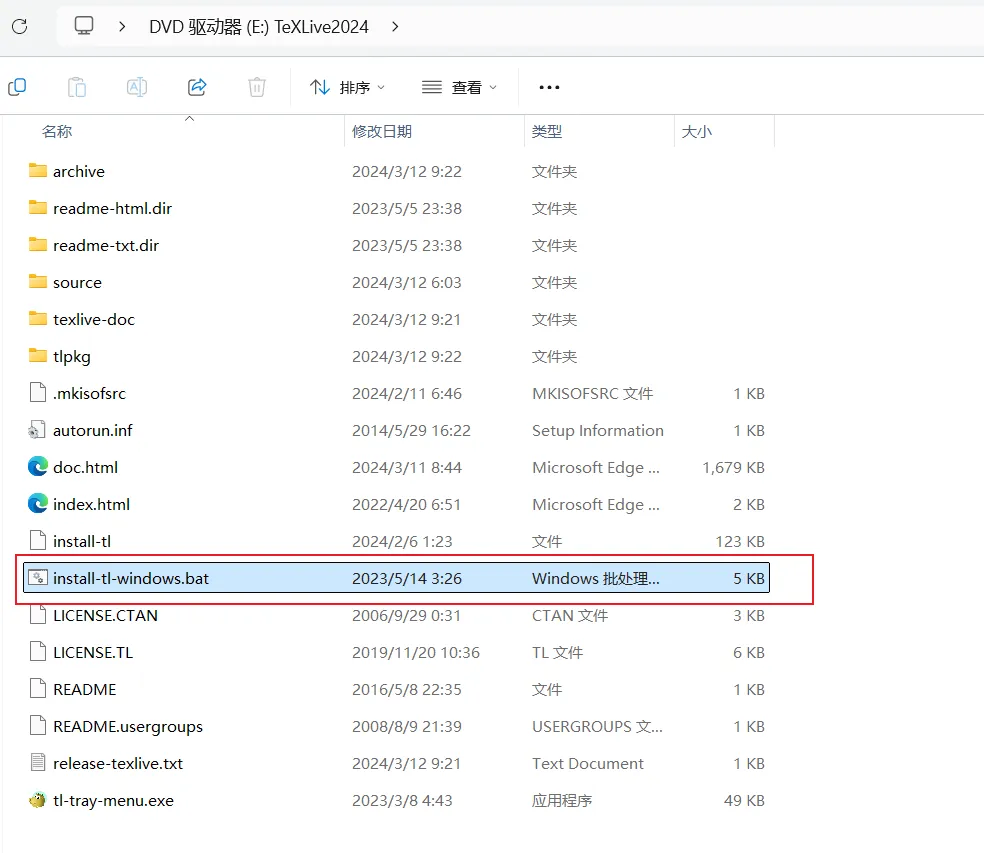Open path DVD 驱动器 (E:) TeXLive2024
Image resolution: width=984 pixels, height=853 pixels.
259,26
